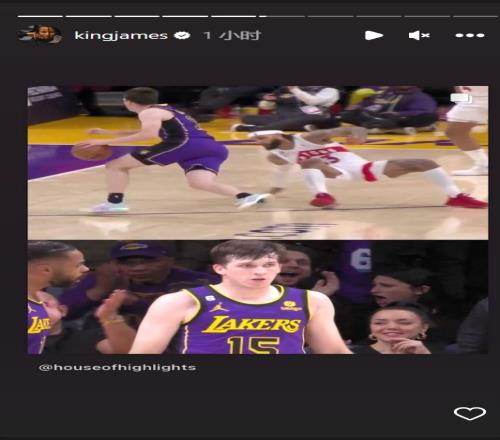Jump to the first story progress segment

point(40,16)
